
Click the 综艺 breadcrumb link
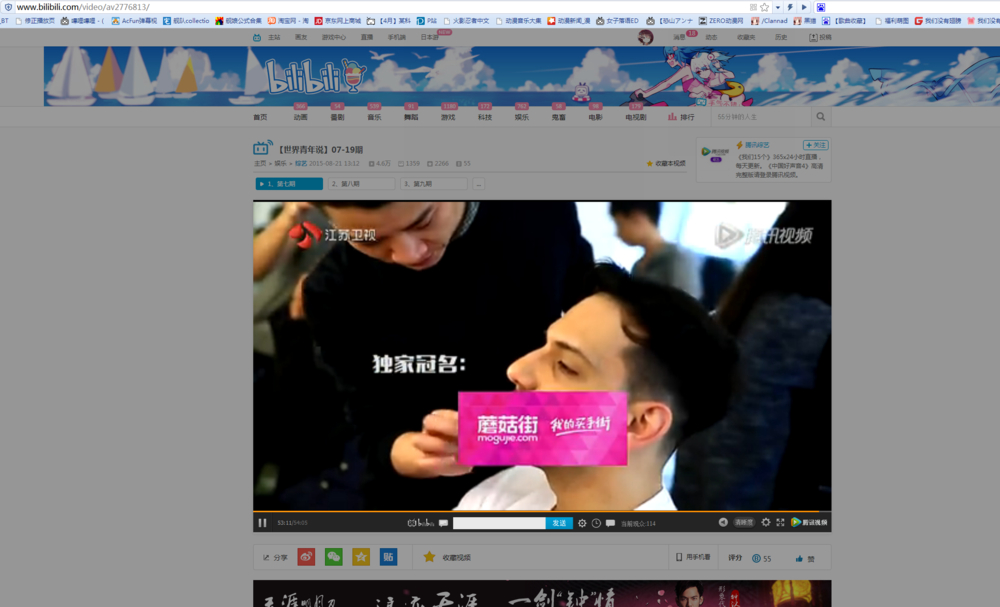point(300,164)
